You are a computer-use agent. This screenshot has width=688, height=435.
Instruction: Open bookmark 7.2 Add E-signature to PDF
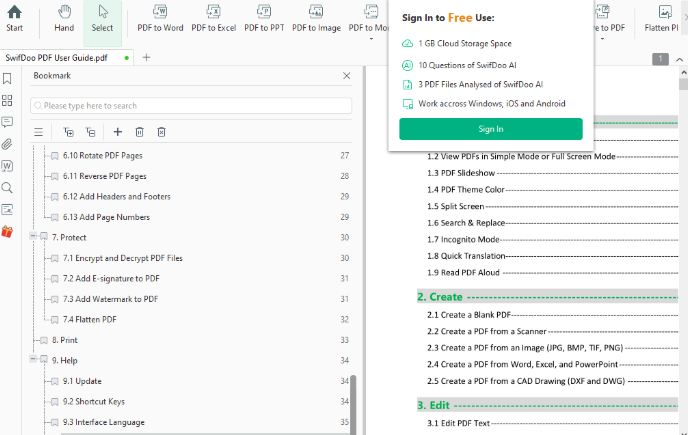111,279
